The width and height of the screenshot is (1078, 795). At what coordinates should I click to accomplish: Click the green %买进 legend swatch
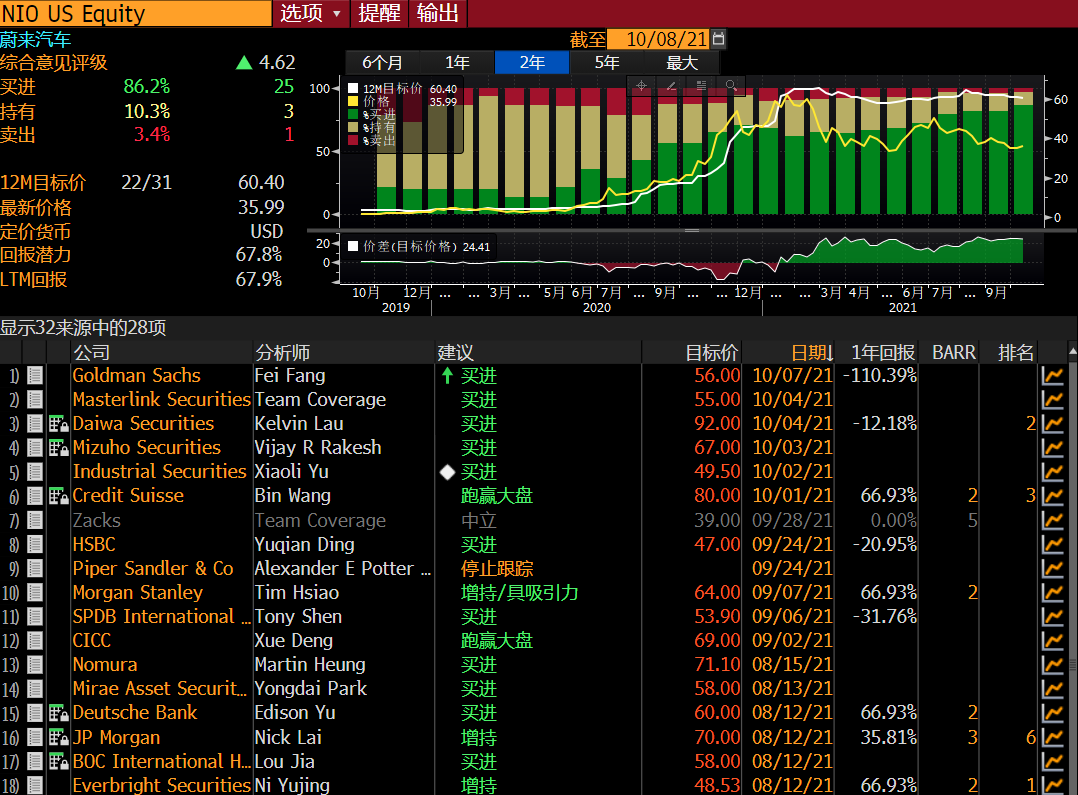[x=353, y=114]
